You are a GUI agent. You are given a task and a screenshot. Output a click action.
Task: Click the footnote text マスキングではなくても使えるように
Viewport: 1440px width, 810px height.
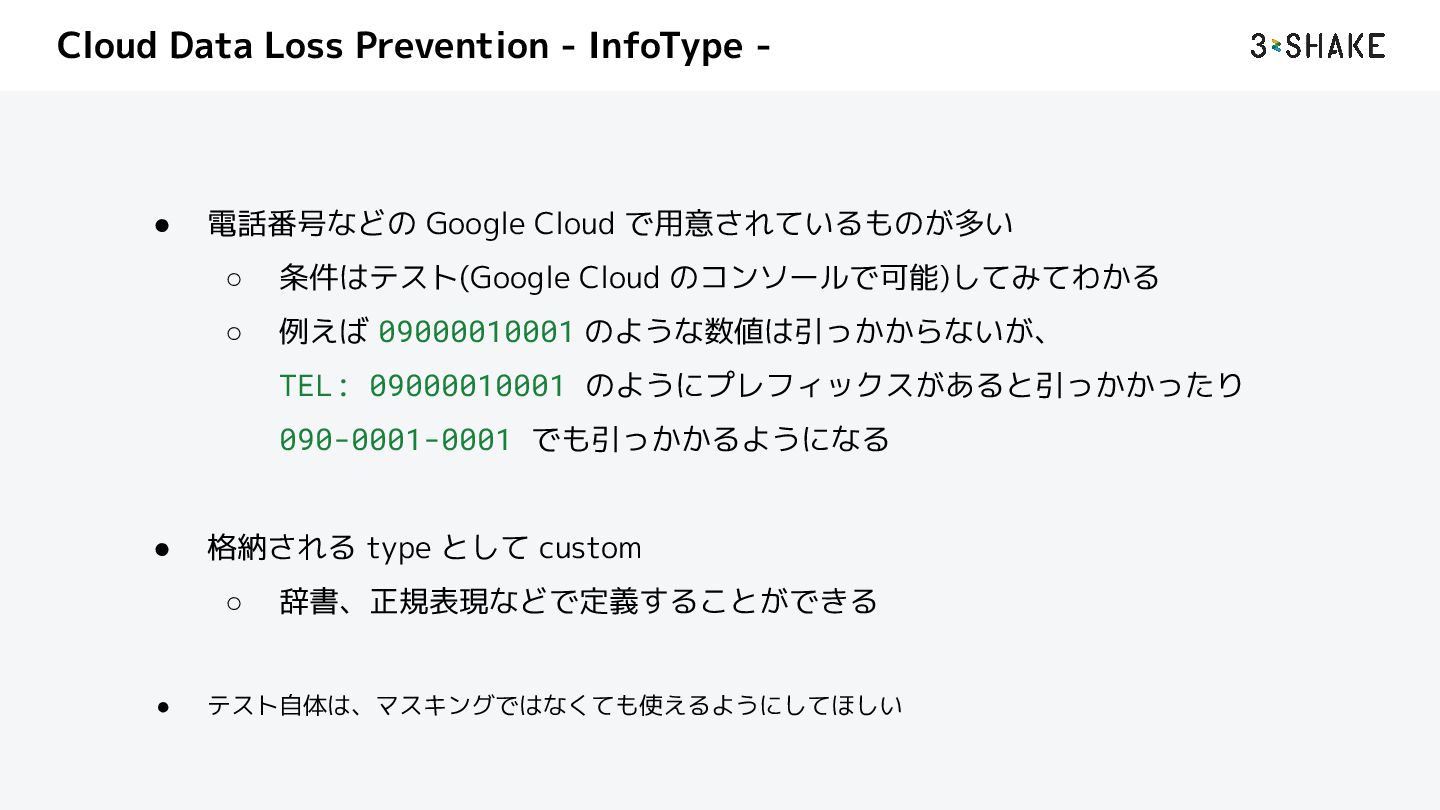click(560, 706)
